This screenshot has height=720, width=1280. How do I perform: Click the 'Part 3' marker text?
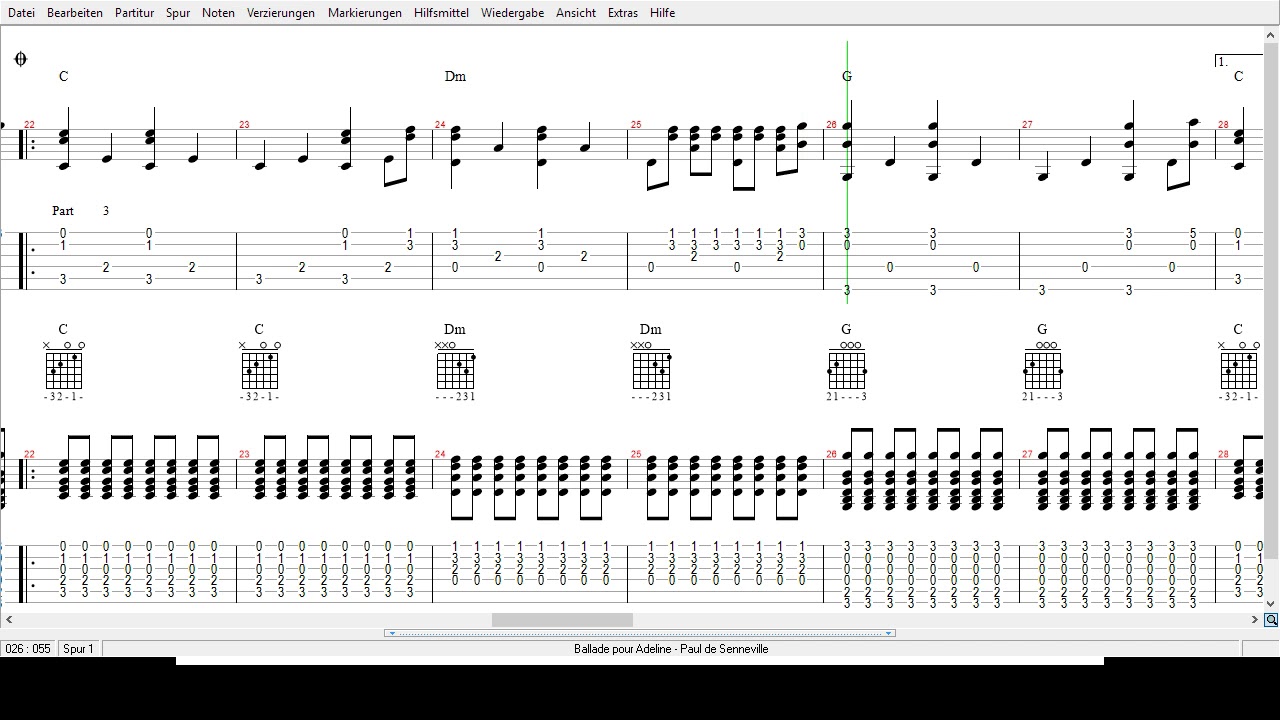click(x=80, y=211)
